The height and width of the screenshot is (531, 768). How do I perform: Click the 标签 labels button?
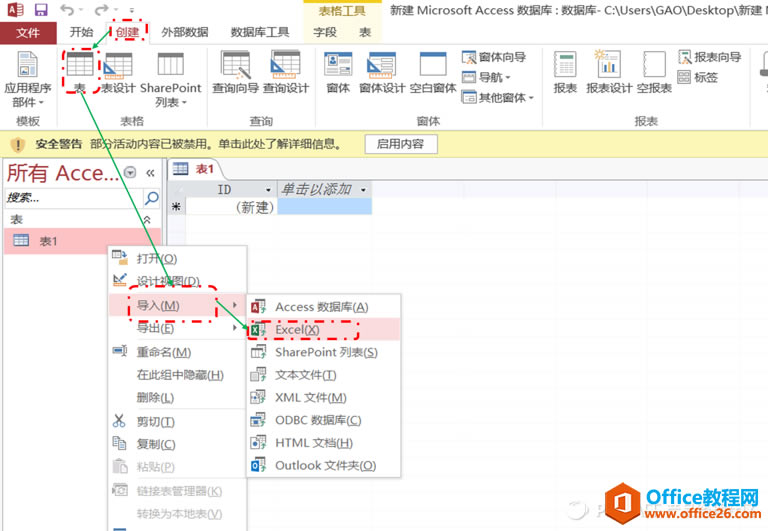pyautogui.click(x=698, y=77)
